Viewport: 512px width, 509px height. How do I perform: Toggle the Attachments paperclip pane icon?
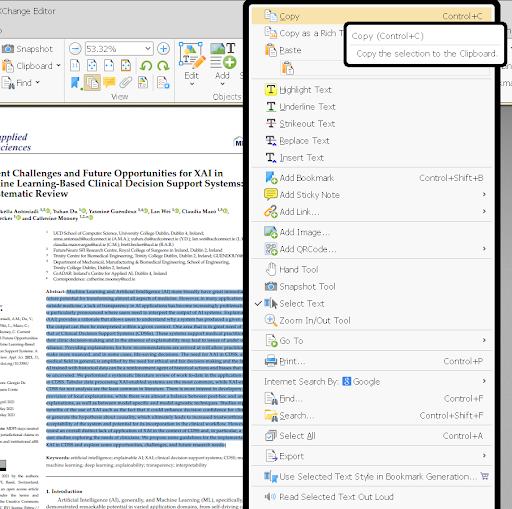(126, 82)
